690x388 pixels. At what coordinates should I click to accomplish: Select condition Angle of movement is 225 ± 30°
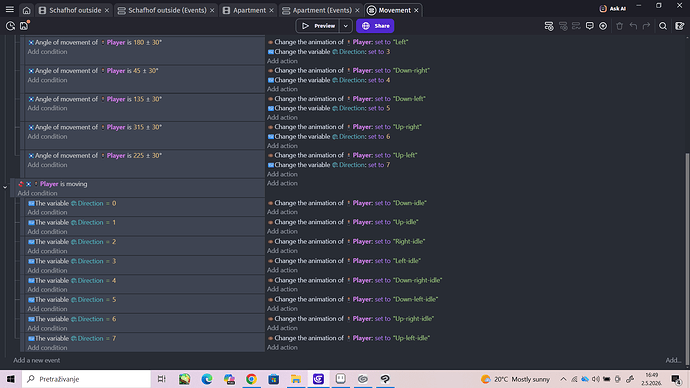[95, 155]
